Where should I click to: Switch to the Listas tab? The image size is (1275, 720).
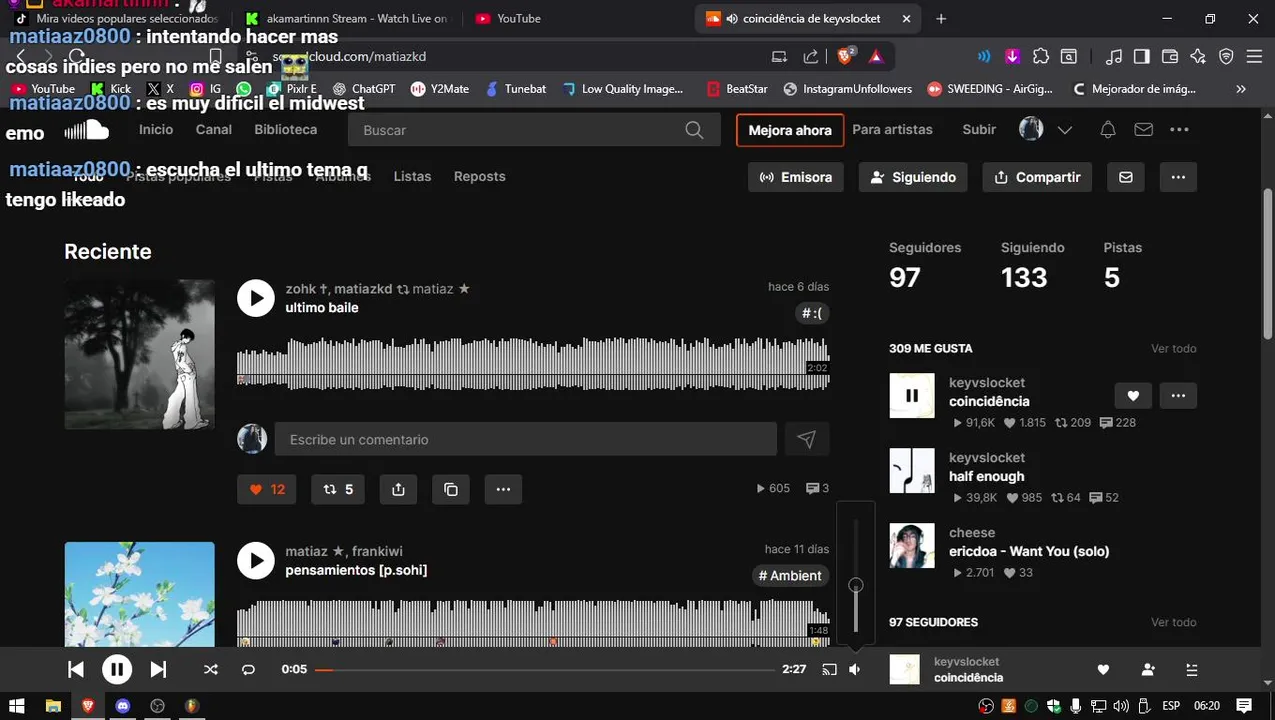coord(412,176)
